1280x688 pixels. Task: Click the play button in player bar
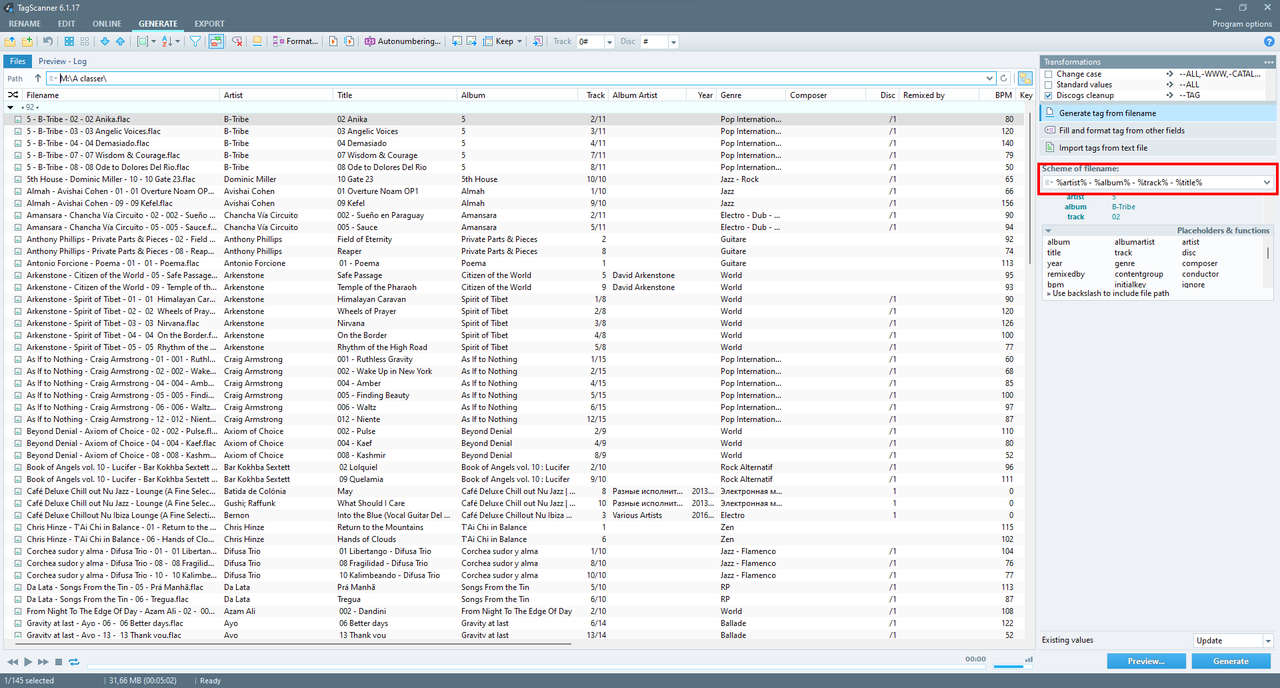(29, 662)
